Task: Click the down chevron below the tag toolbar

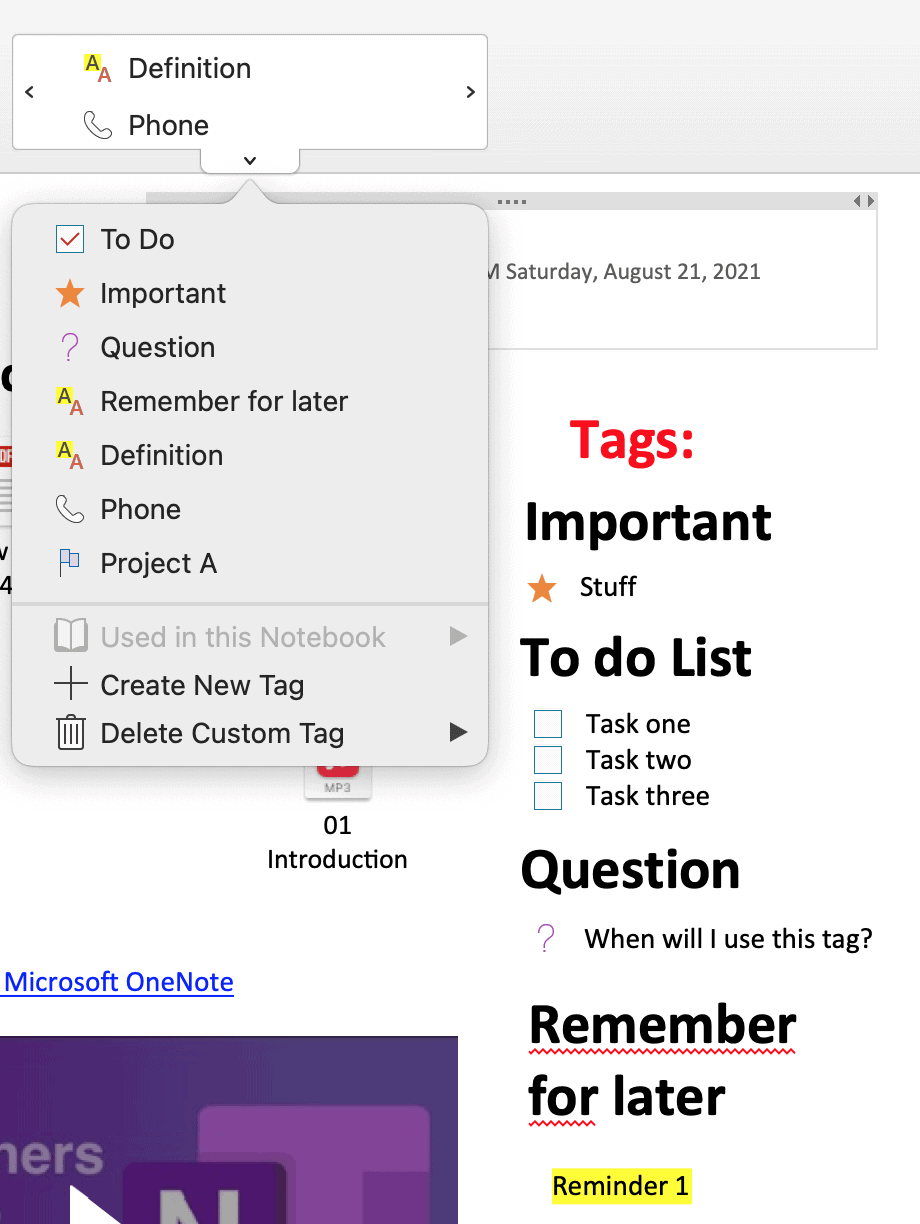Action: 249,160
